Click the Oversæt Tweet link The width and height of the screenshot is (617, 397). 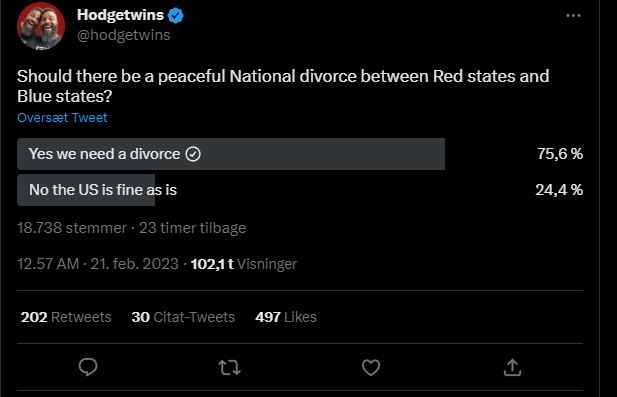tap(62, 118)
